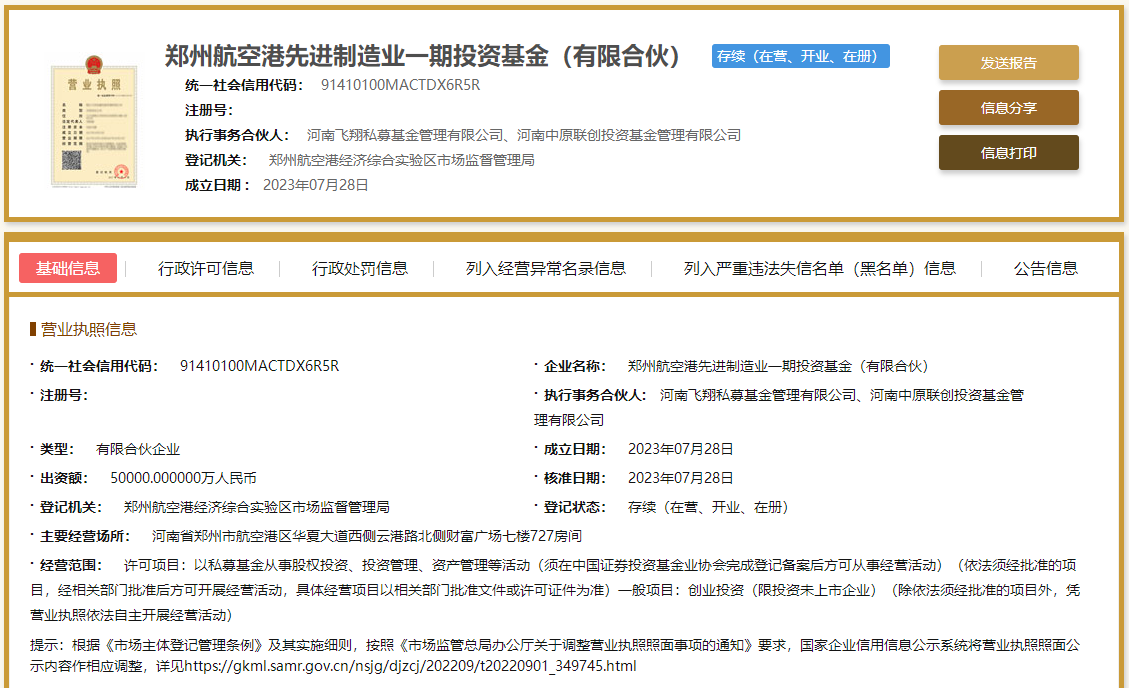Click the 主要经营场所 address text
Viewport: 1129px width, 688px height.
coord(366,536)
